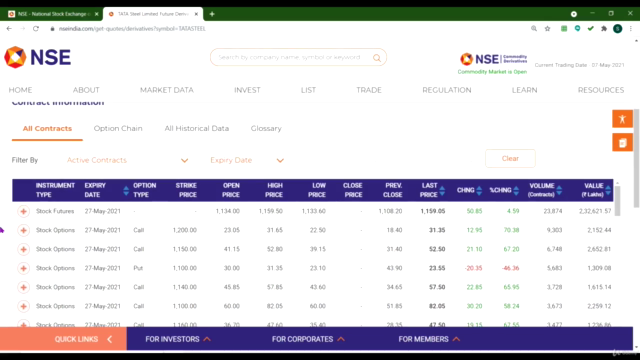Click the orange copy/document side button

click(622, 143)
